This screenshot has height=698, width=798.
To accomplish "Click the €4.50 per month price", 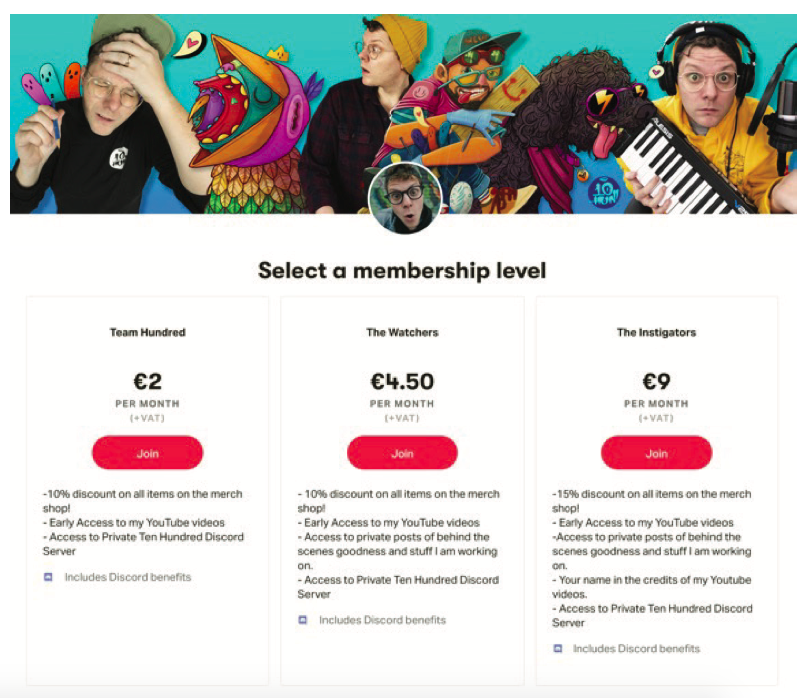I will (x=402, y=381).
